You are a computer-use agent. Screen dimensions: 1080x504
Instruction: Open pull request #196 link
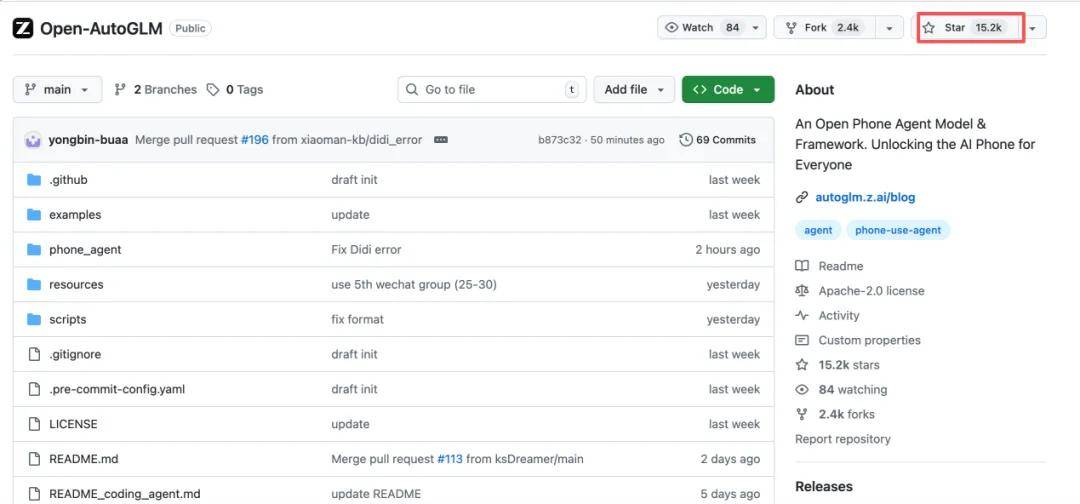tap(255, 140)
